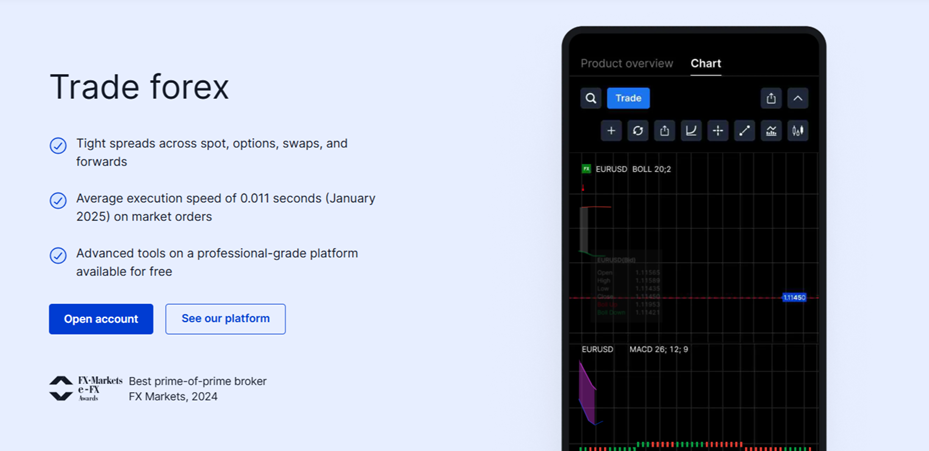Click the Open account button
The width and height of the screenshot is (929, 451).
pyautogui.click(x=101, y=319)
